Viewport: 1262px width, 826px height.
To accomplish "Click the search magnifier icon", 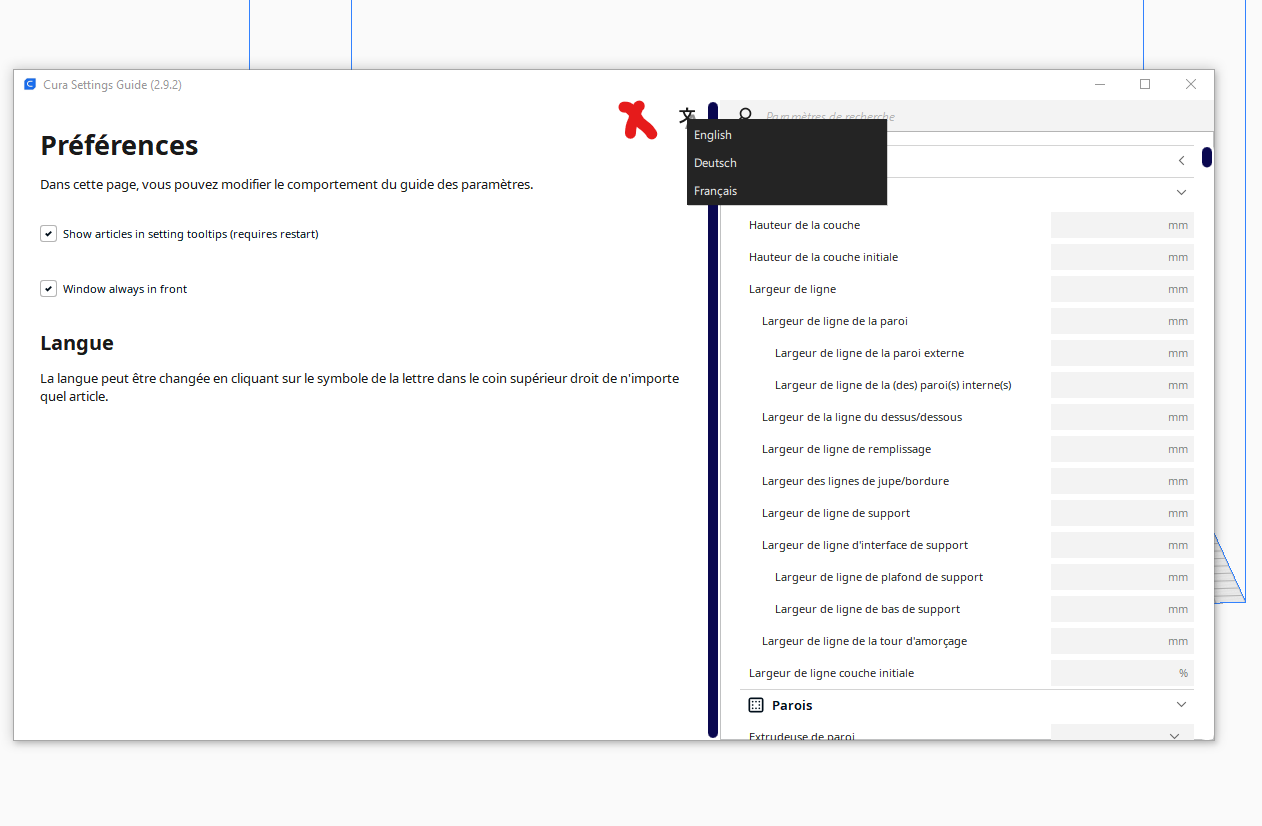I will [745, 116].
